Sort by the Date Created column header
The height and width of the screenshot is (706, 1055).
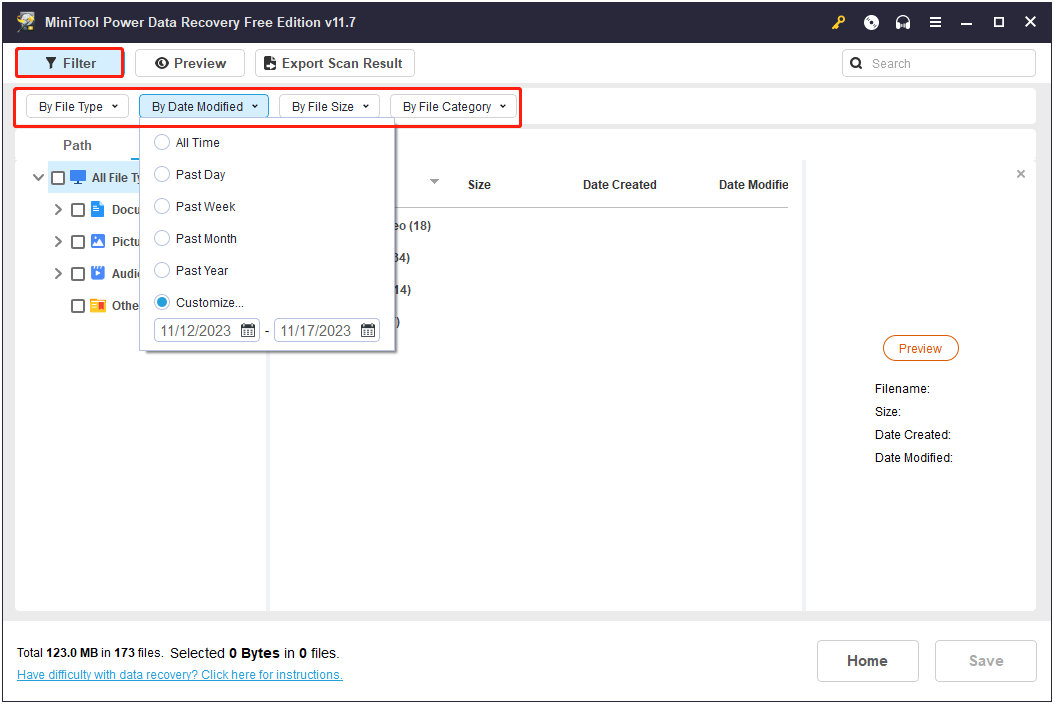620,184
